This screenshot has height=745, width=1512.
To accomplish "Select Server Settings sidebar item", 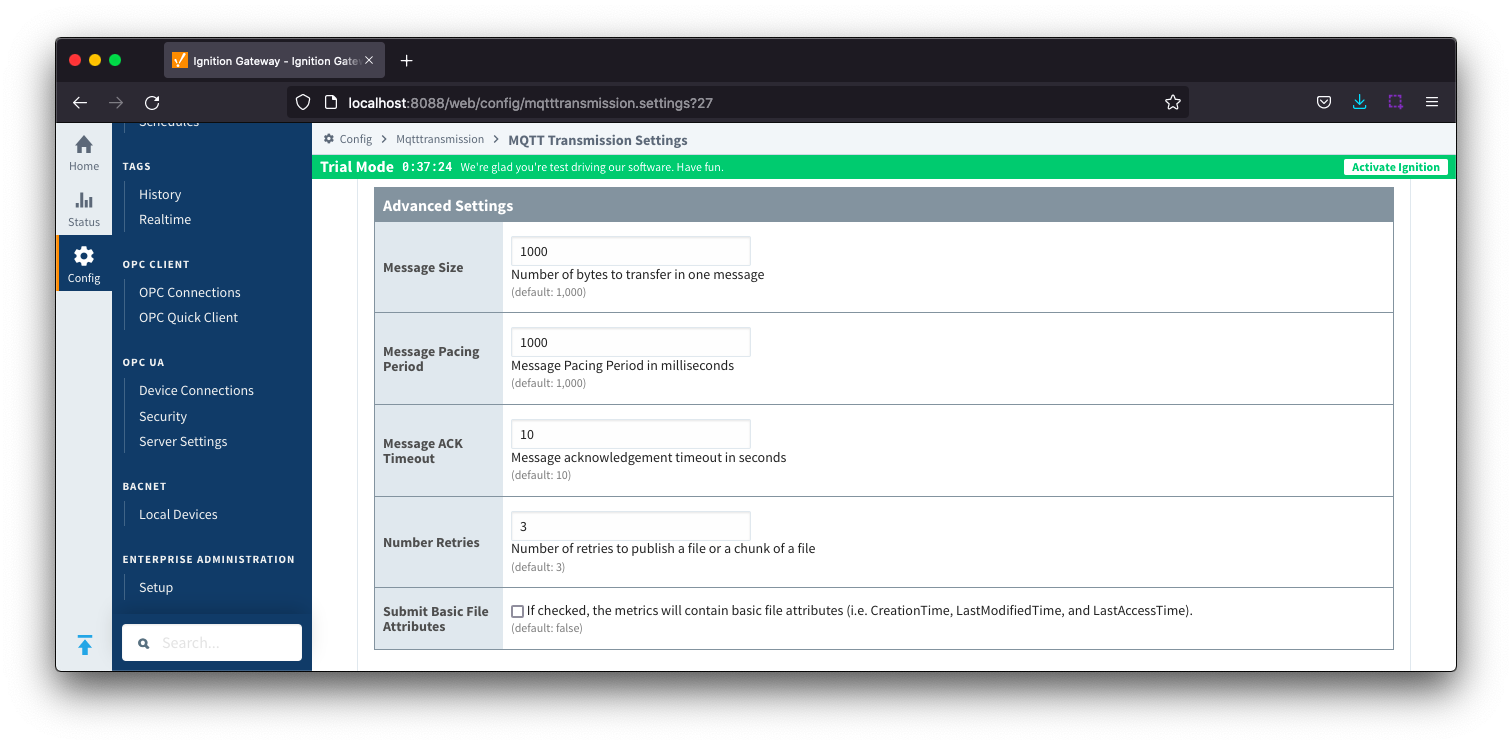I will pyautogui.click(x=183, y=441).
